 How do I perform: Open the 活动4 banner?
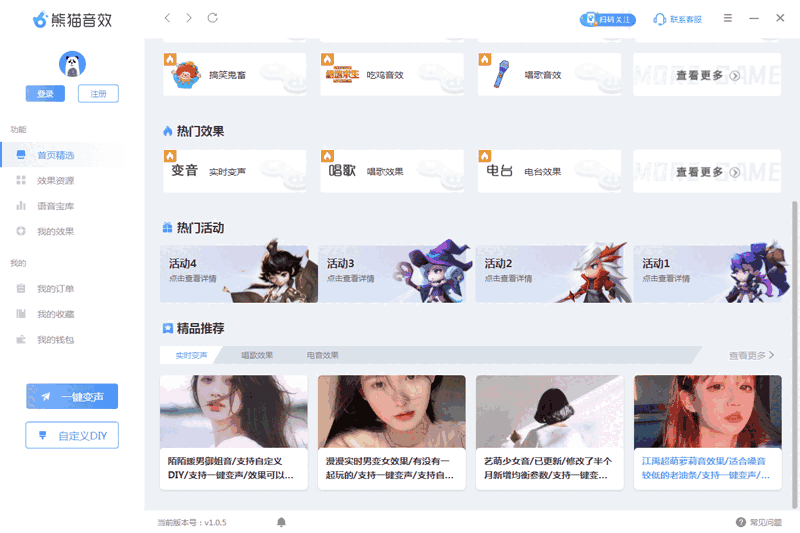[238, 273]
